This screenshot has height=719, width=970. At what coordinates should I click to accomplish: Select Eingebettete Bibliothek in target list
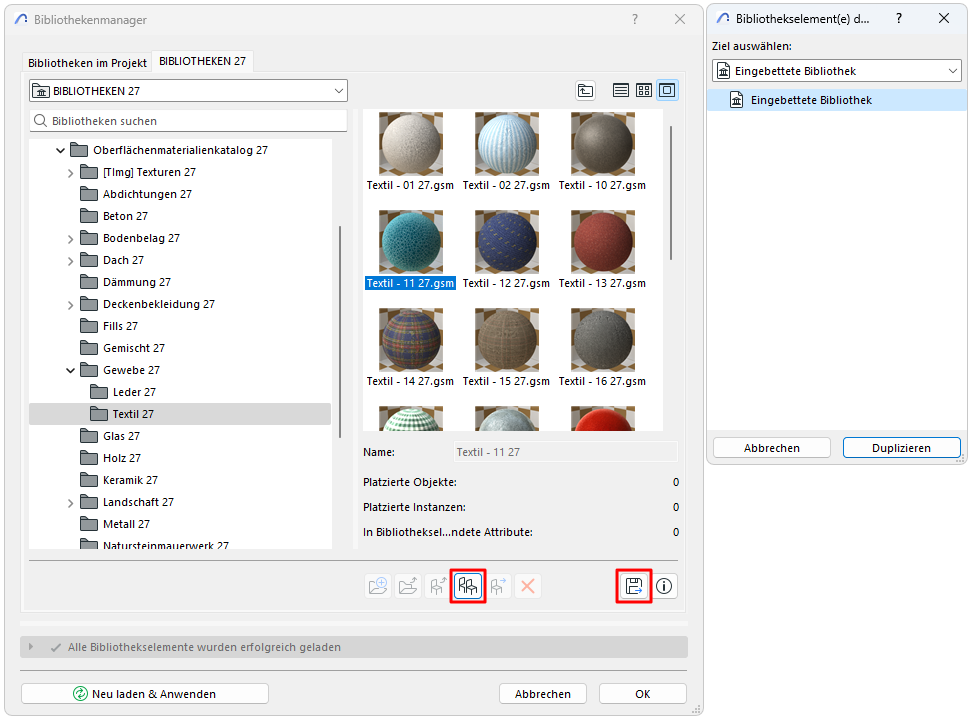836,100
